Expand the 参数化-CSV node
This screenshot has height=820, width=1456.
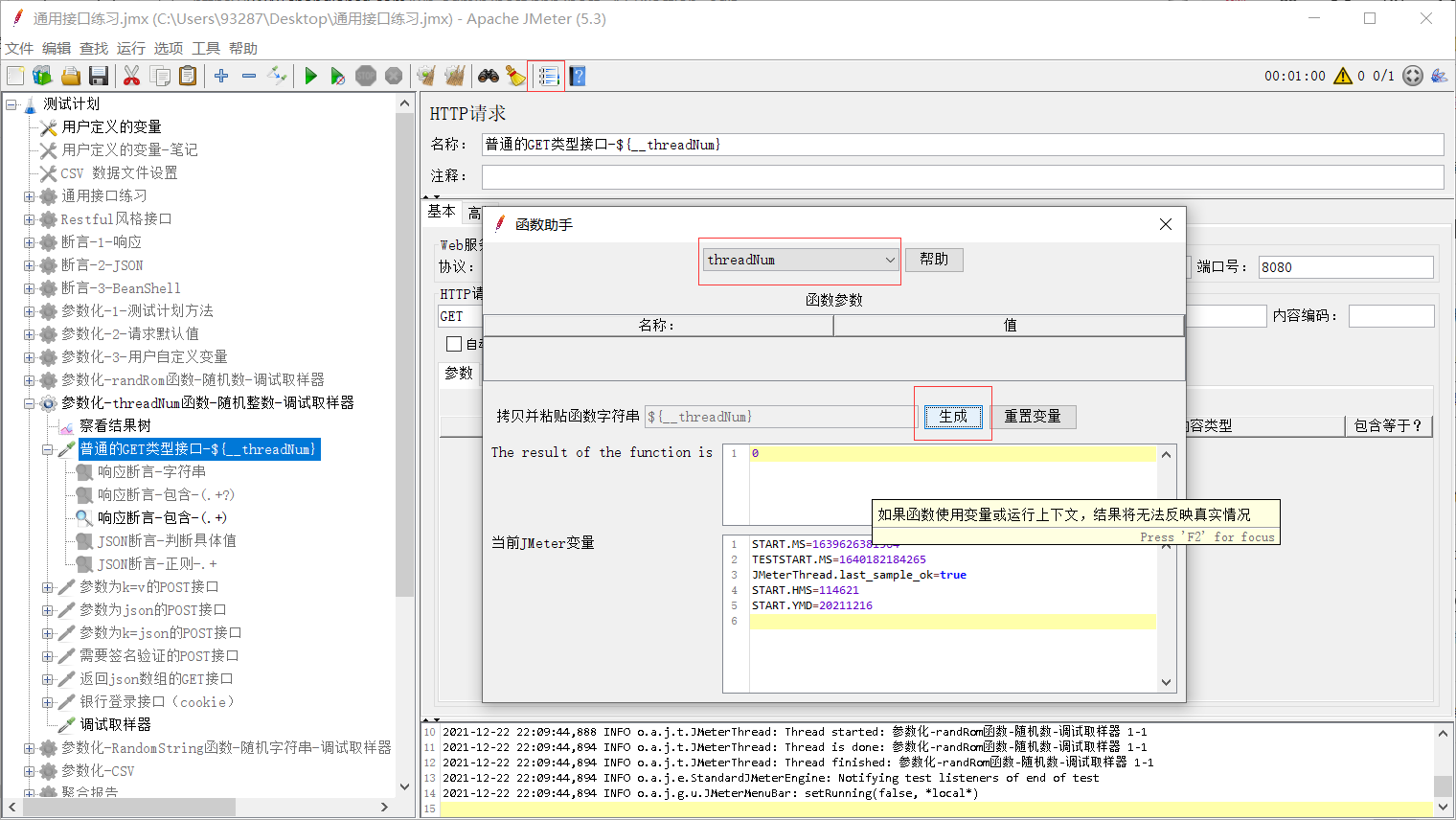[x=29, y=771]
